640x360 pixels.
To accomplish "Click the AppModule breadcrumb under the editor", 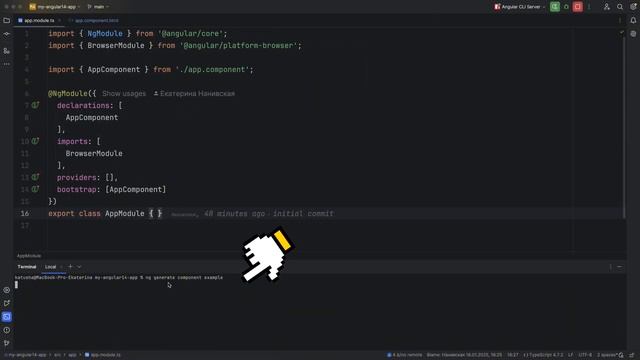I will [x=29, y=256].
